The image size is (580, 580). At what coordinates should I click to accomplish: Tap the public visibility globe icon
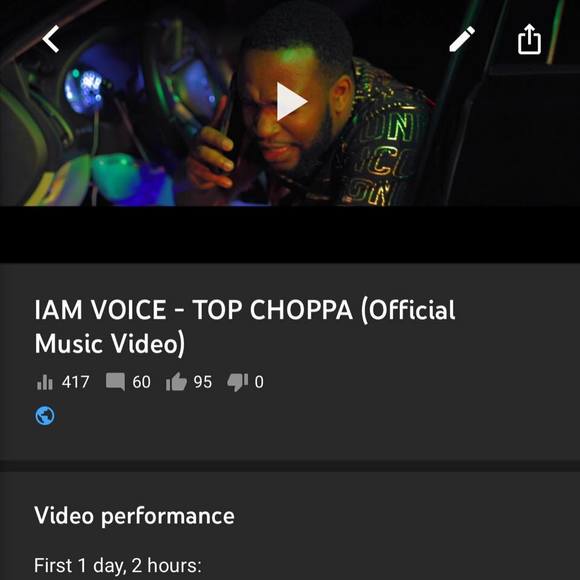[45, 416]
